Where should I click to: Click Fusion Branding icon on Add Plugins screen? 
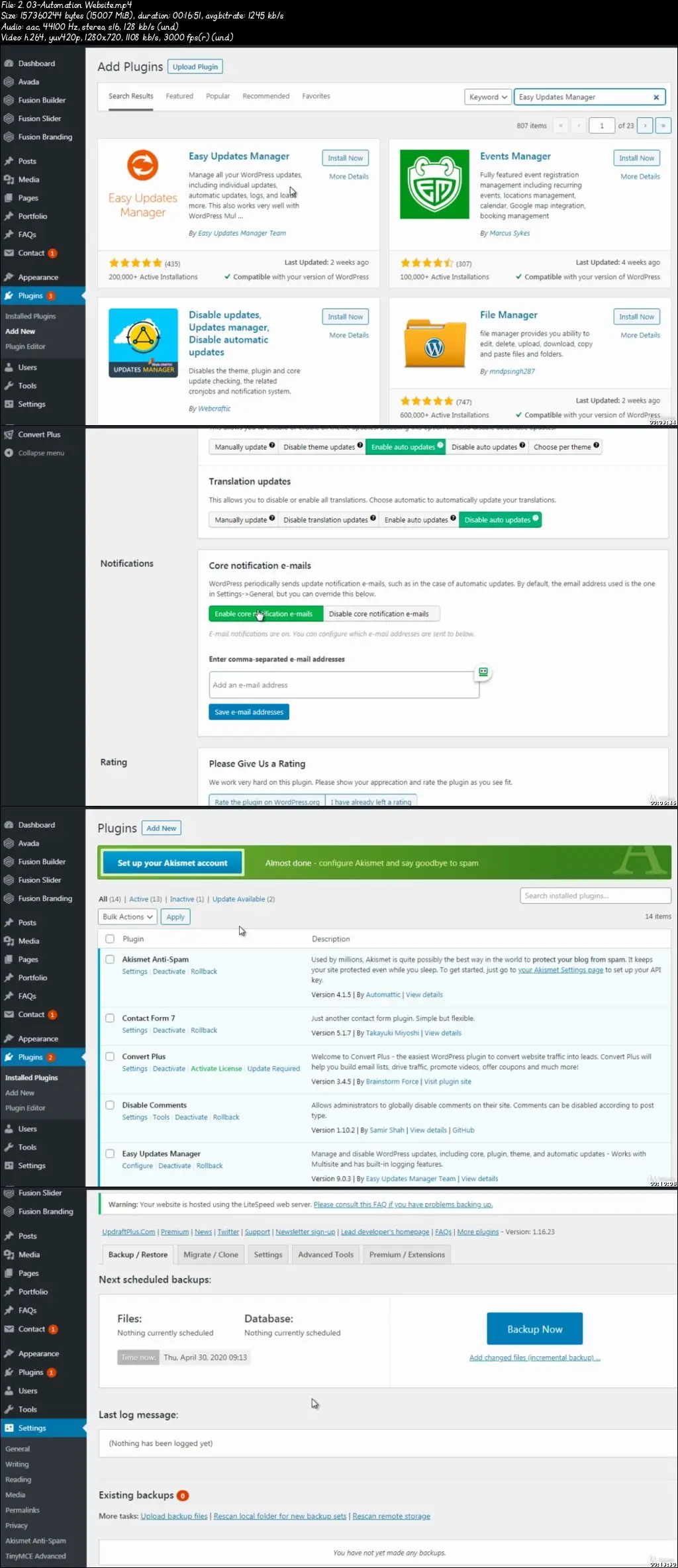pyautogui.click(x=9, y=137)
